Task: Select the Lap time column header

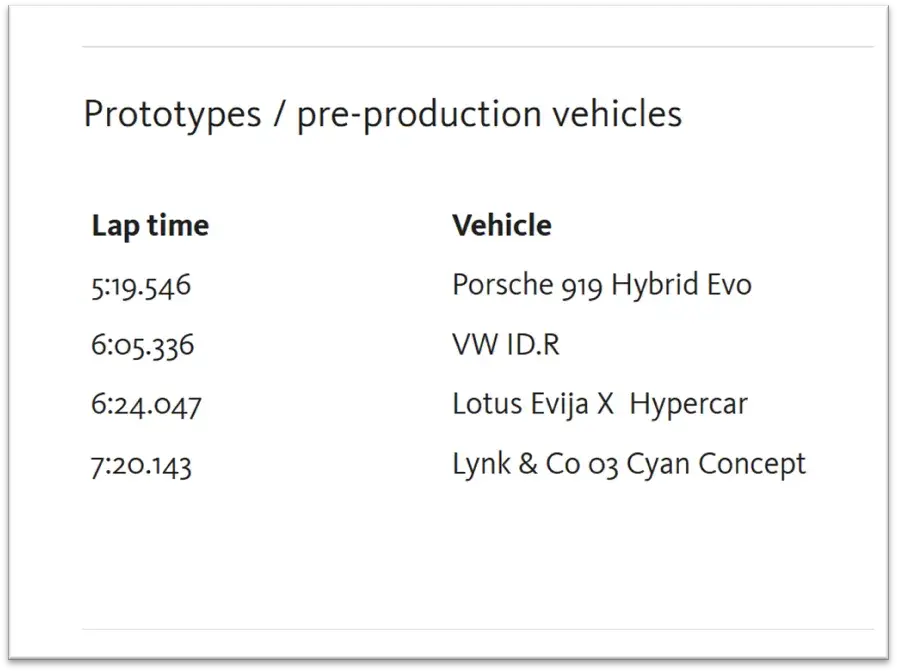Action: coord(150,226)
